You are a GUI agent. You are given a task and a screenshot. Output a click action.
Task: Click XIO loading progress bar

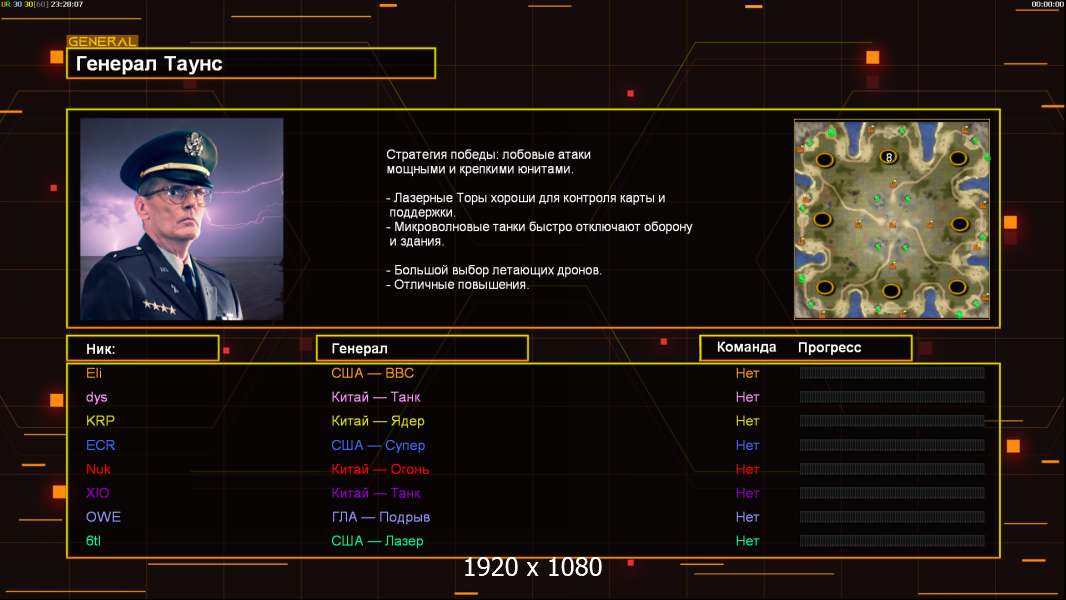pyautogui.click(x=891, y=493)
